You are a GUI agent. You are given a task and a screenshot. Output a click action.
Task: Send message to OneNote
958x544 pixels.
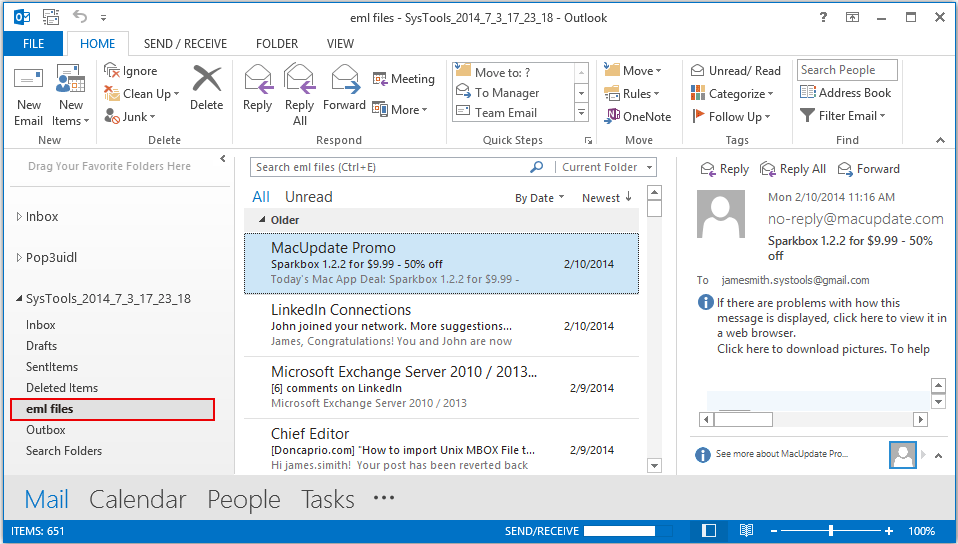[637, 116]
